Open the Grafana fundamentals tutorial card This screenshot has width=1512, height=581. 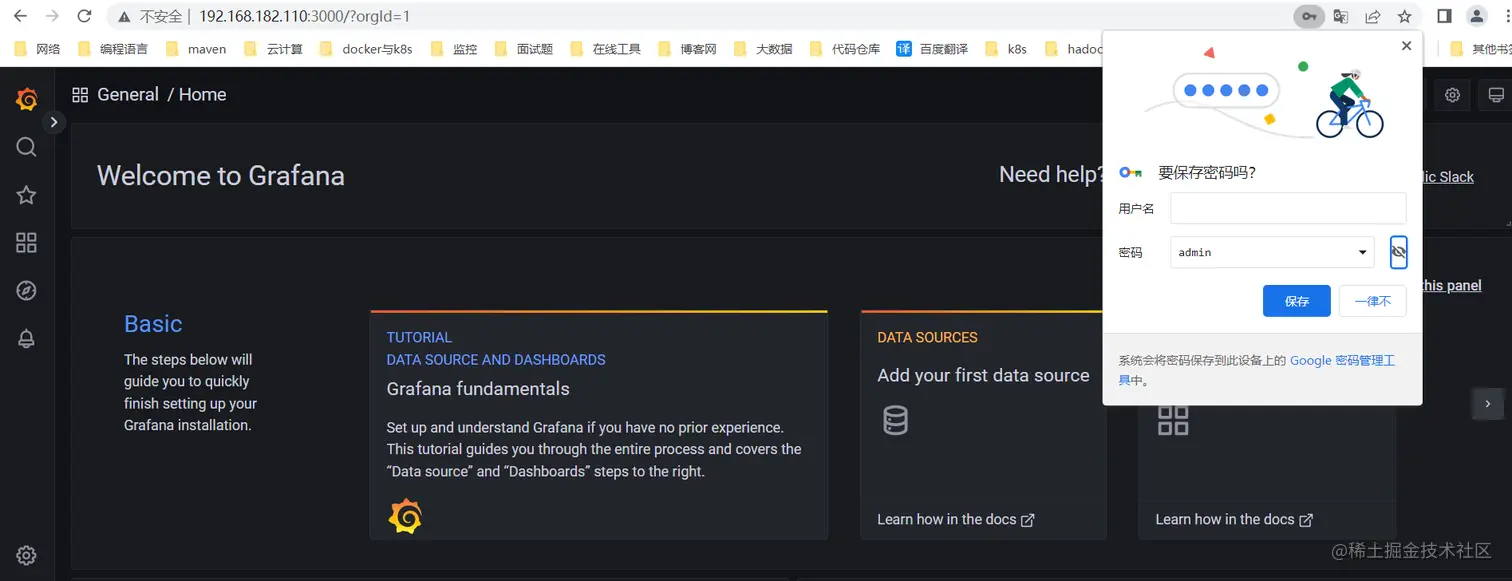[598, 425]
